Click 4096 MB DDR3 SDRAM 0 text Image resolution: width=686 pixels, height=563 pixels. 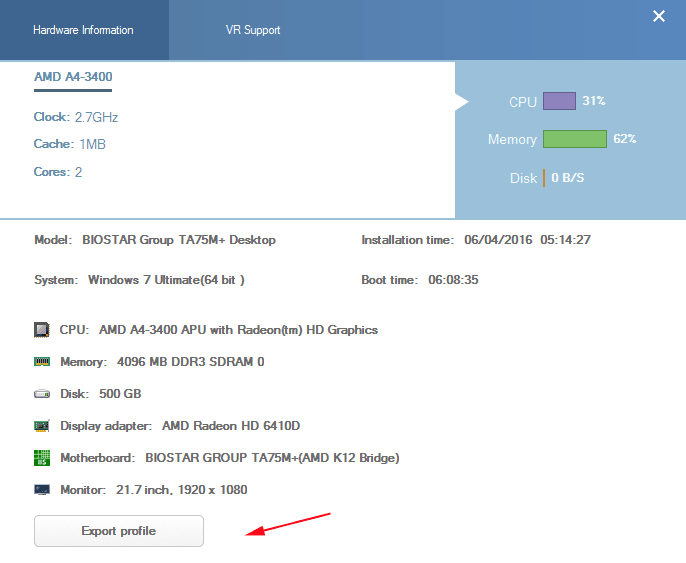191,362
